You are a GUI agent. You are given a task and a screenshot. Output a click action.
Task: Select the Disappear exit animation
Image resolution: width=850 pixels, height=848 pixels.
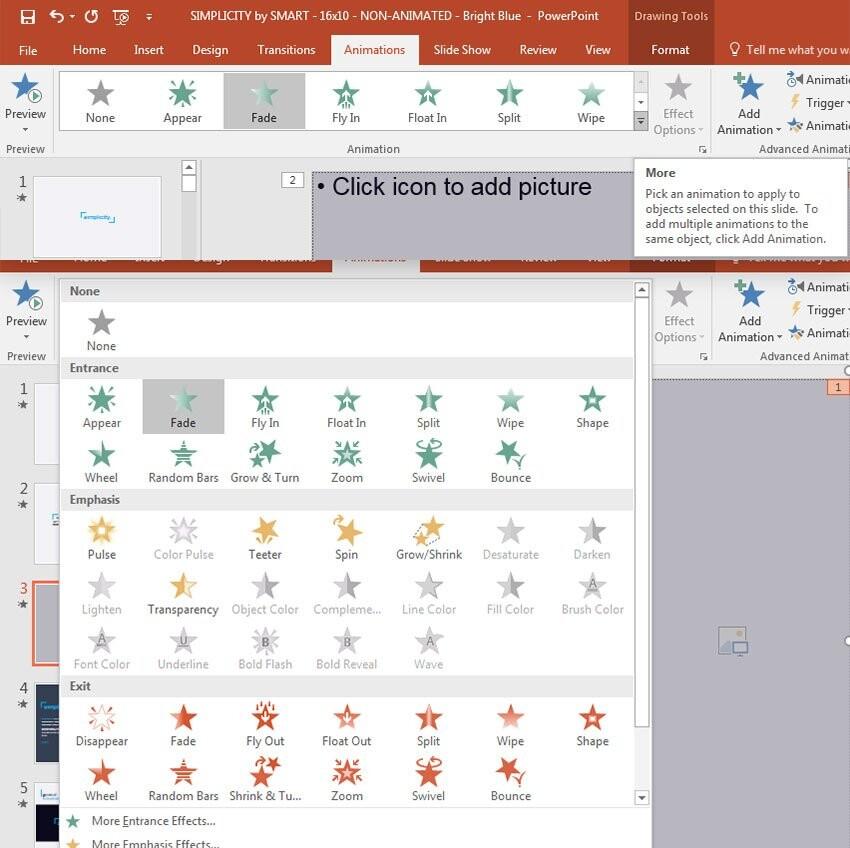(x=101, y=720)
